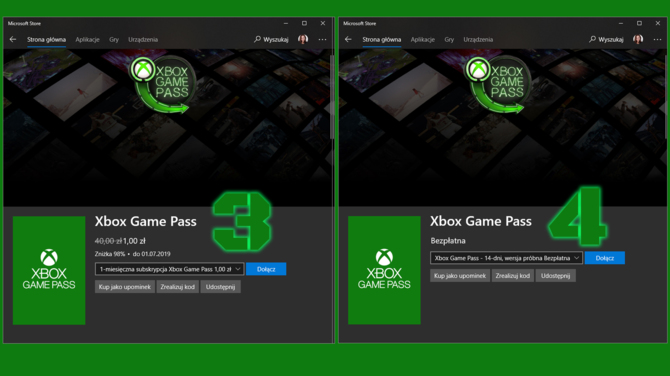Click the left window's vertical scrollbar
670x376 pixels.
click(332, 96)
